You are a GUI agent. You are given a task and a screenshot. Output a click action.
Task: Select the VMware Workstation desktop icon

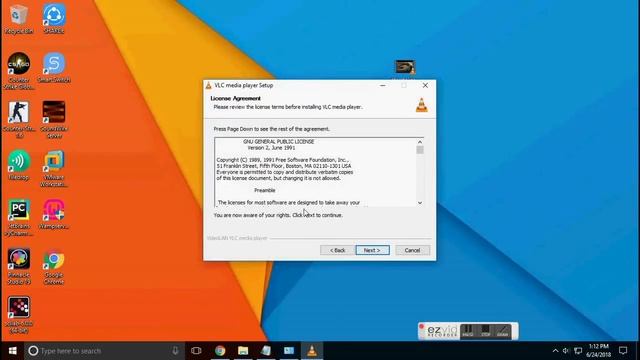pos(54,169)
